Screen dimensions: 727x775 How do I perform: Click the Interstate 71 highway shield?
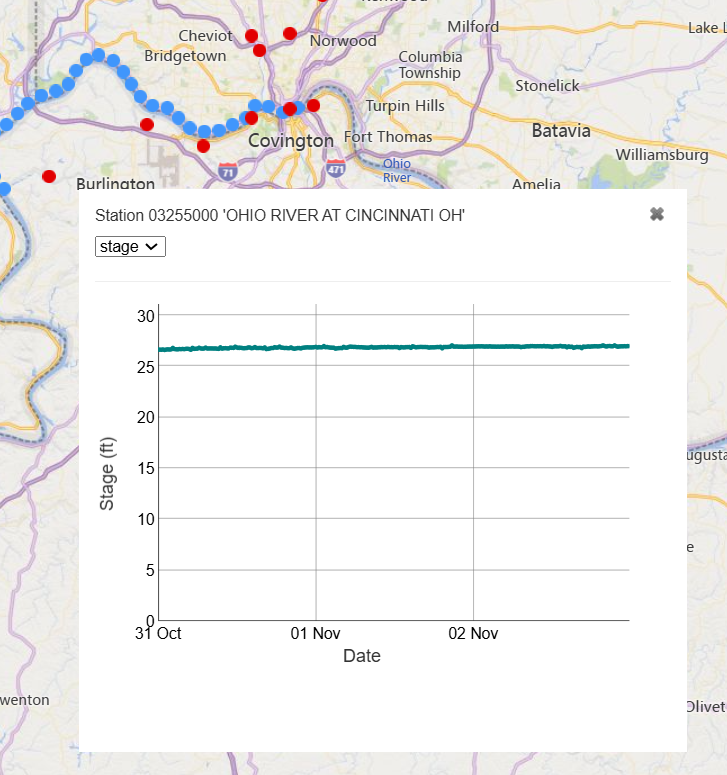coord(228,172)
